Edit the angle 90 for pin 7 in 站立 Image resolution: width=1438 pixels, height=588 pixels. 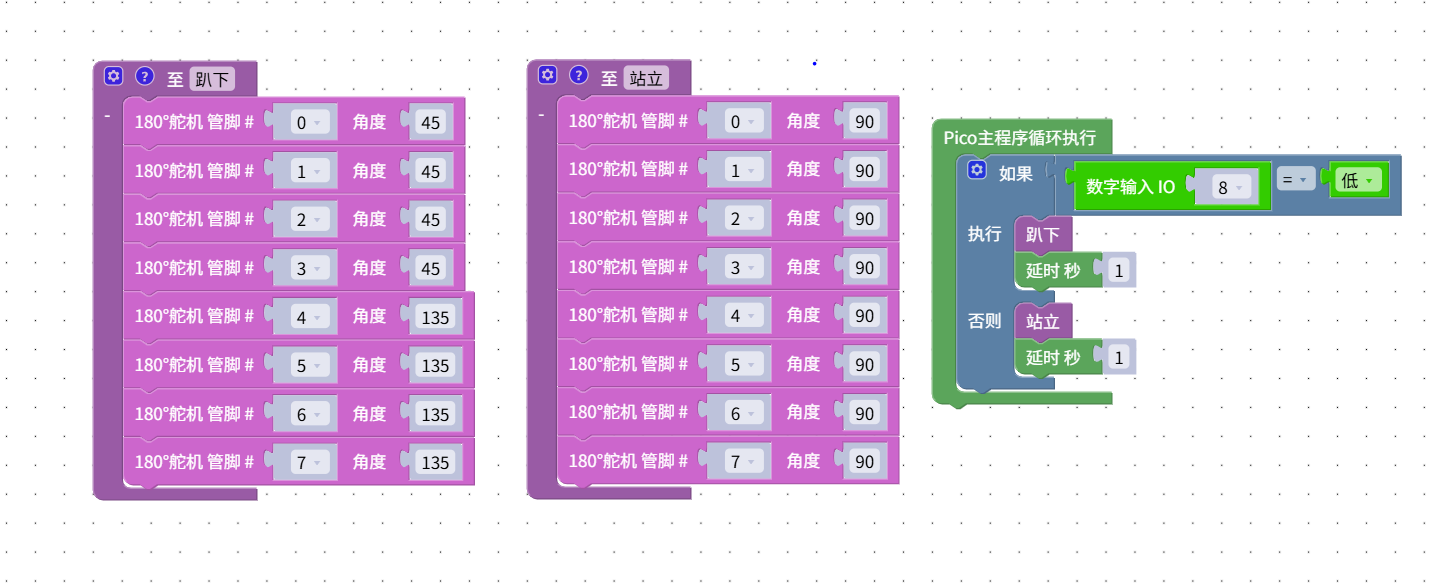tap(865, 461)
